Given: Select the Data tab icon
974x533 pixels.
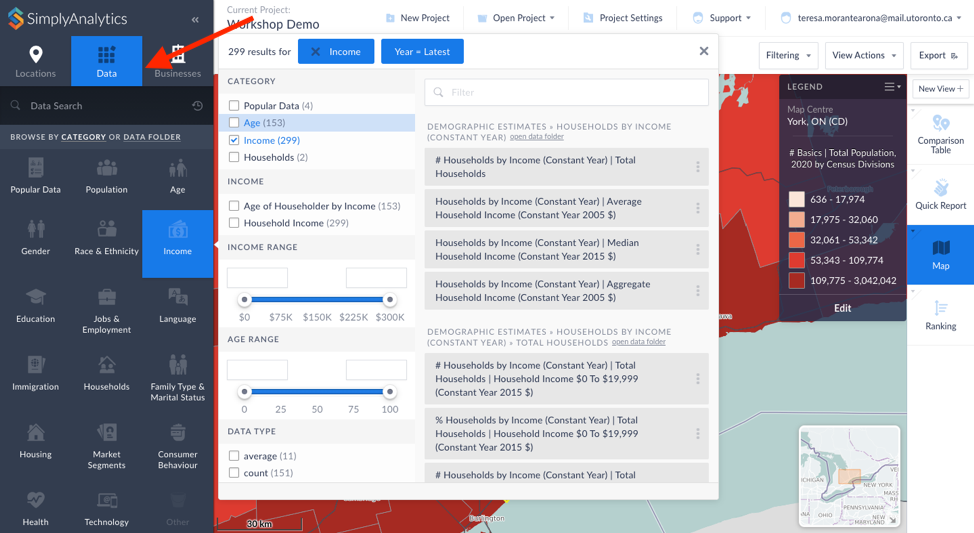Looking at the screenshot, I should tap(106, 55).
